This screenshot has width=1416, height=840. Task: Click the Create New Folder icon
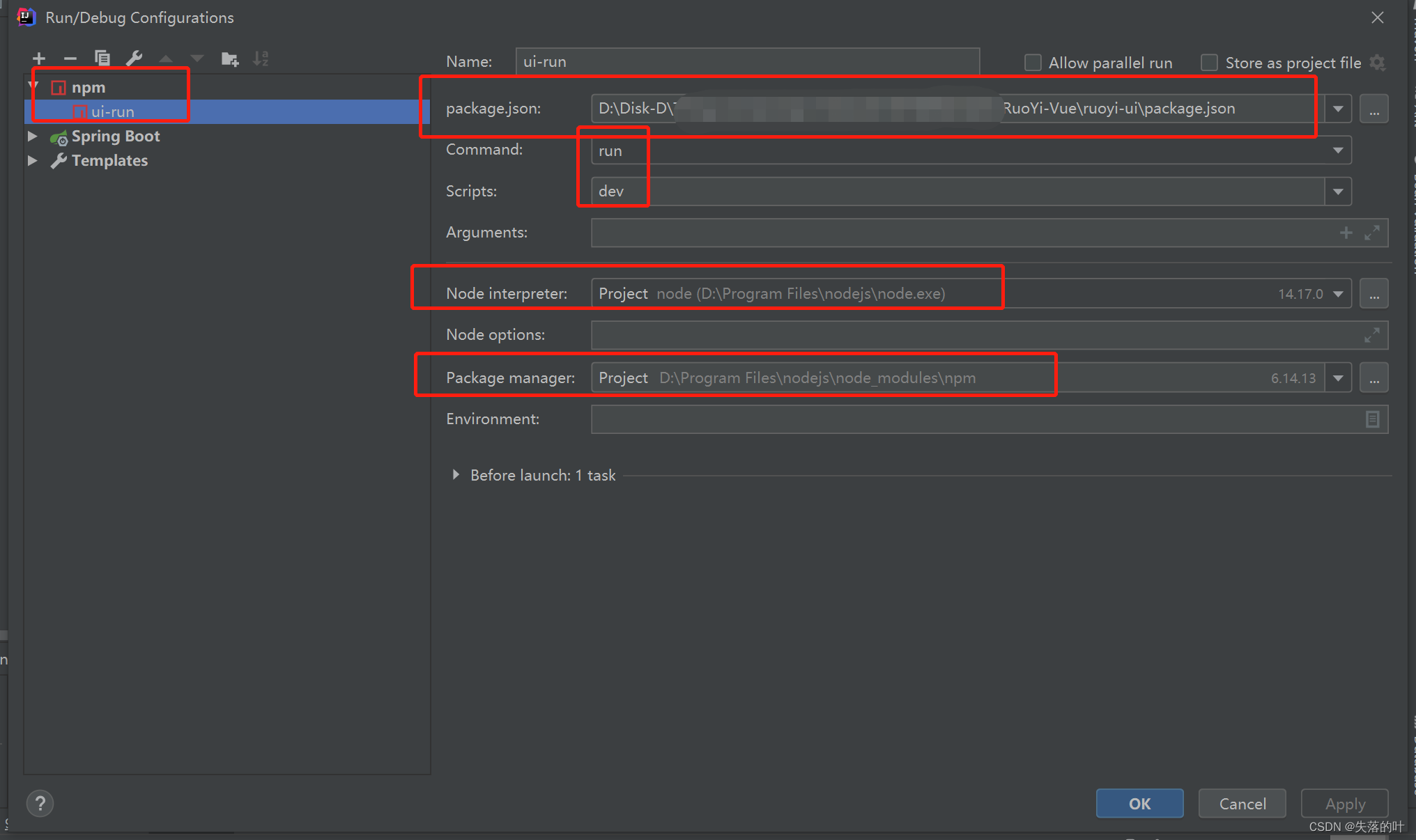pyautogui.click(x=229, y=59)
